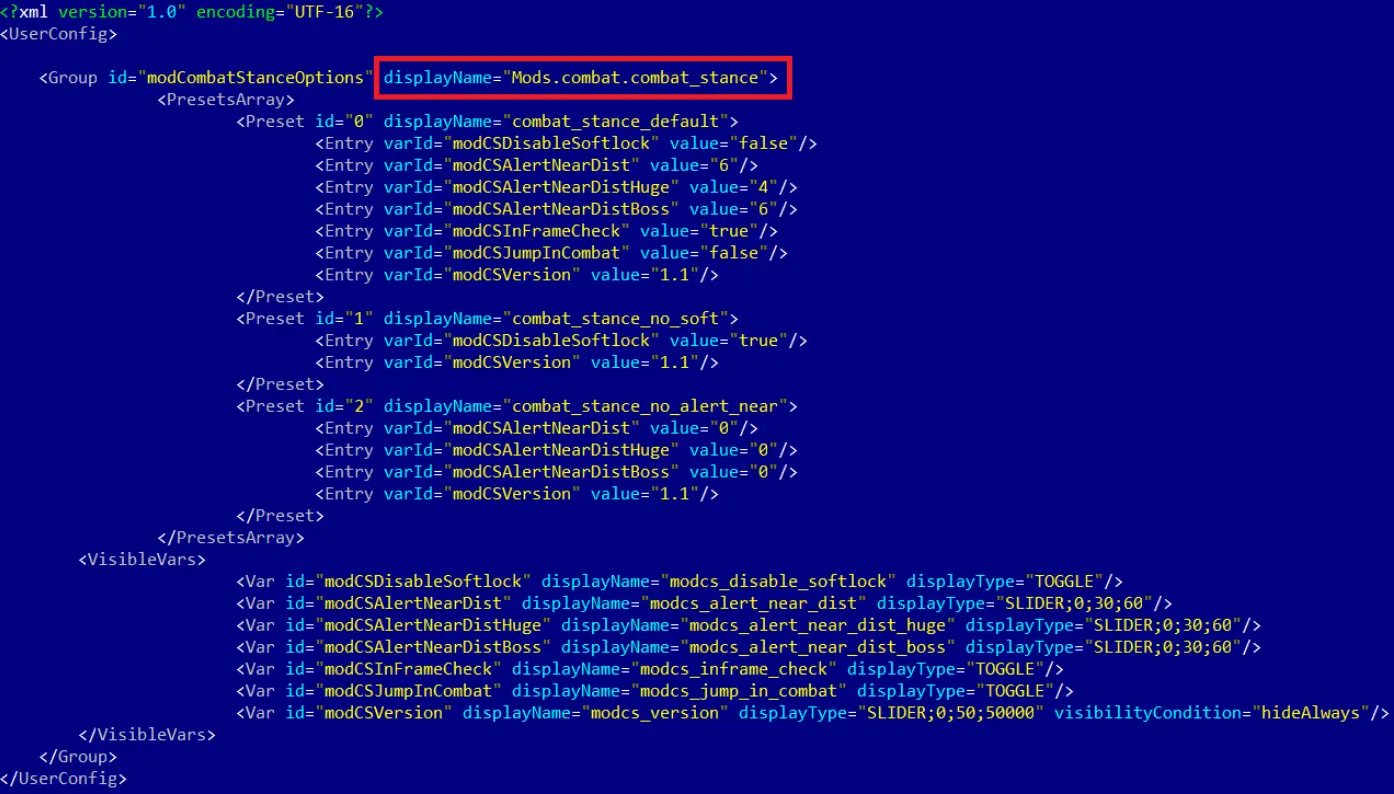Click the modCSDisableSoftlock value true entry

tap(561, 340)
